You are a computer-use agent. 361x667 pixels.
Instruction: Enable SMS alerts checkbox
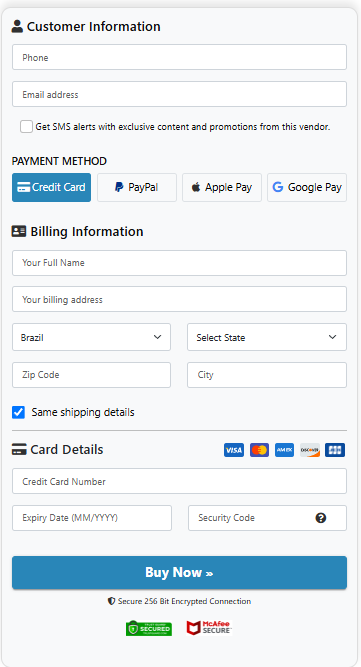pos(26,126)
